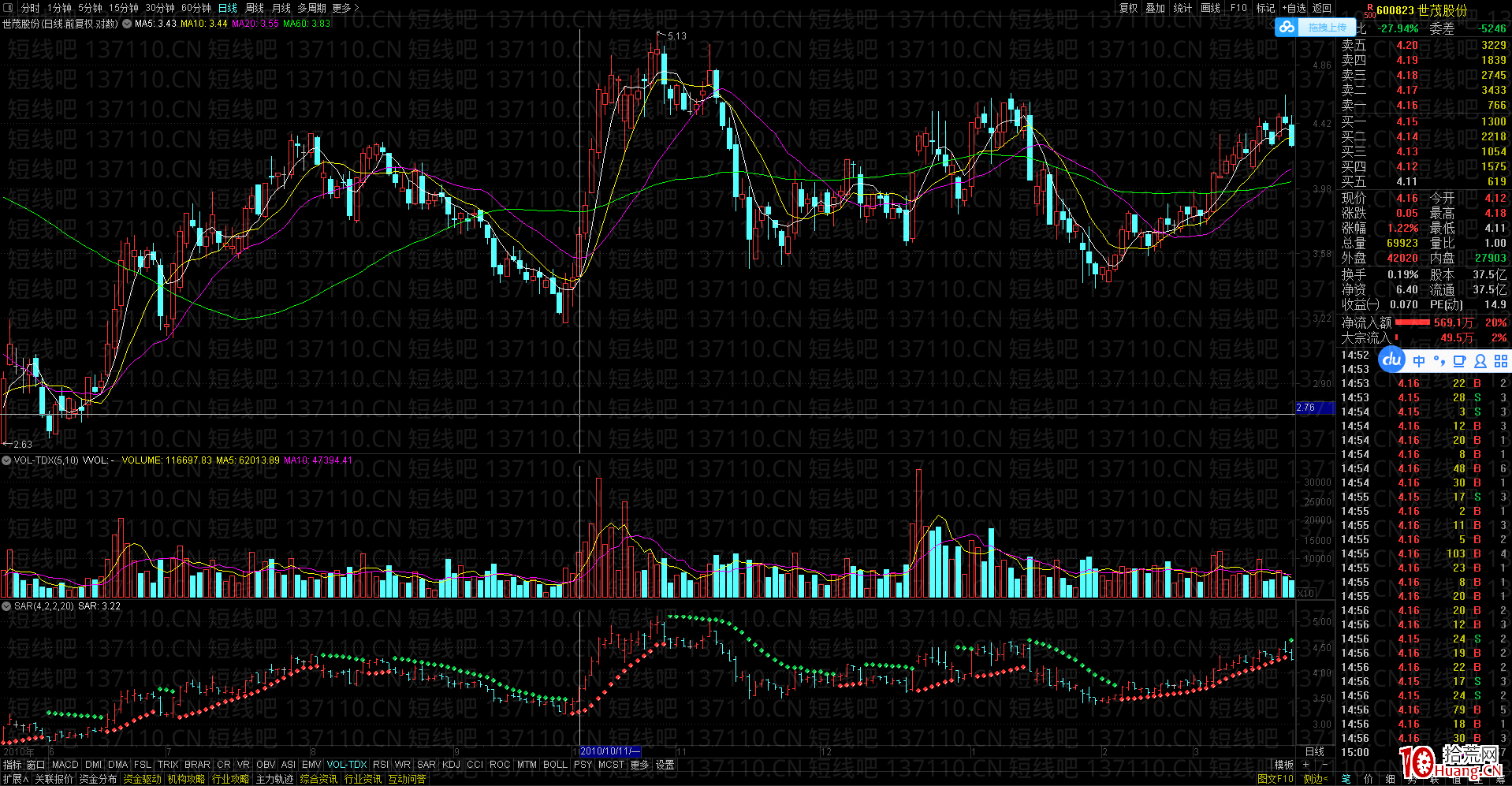Screen dimensions: 1512x786
Task: Collapse the 扩展 extension panel
Action: point(16,779)
